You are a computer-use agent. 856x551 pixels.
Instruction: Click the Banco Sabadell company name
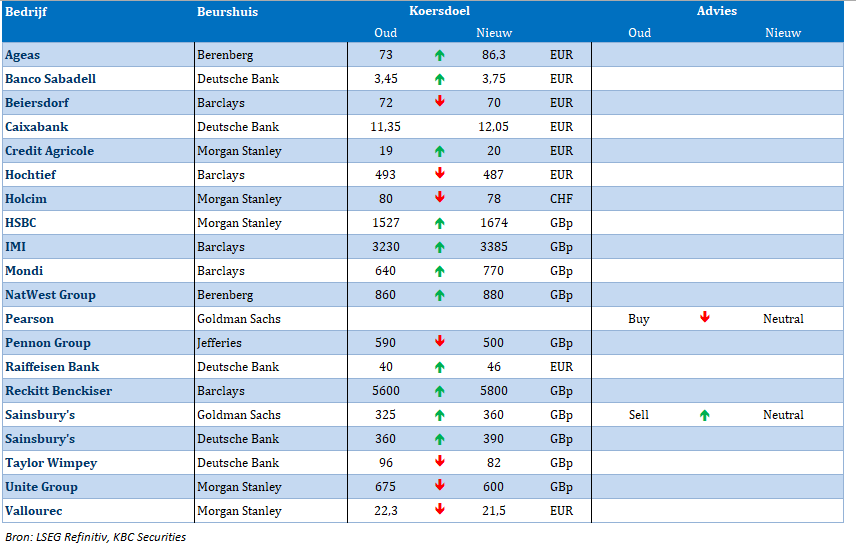50,79
